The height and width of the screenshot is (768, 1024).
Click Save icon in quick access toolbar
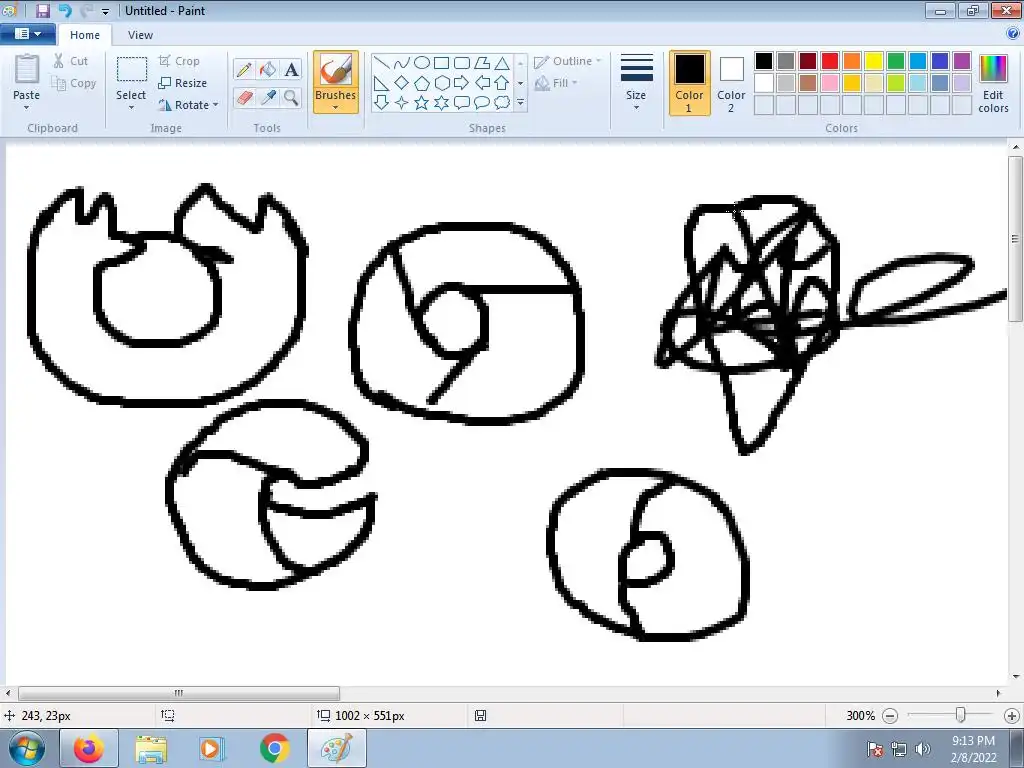tap(42, 10)
